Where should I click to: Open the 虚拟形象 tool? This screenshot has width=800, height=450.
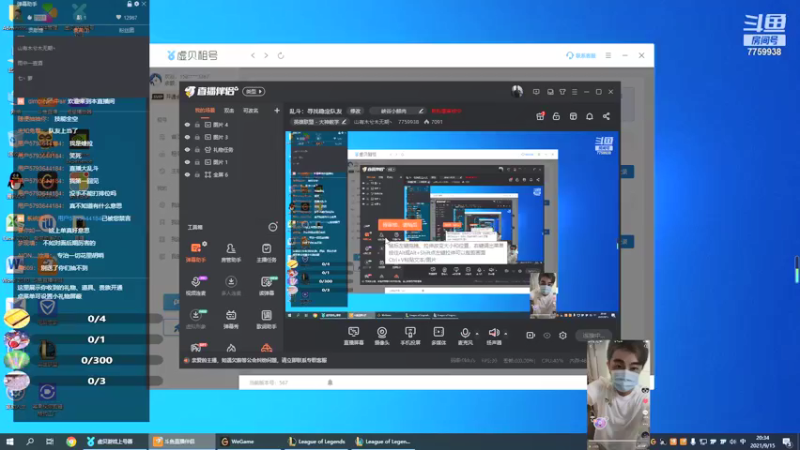coord(196,319)
